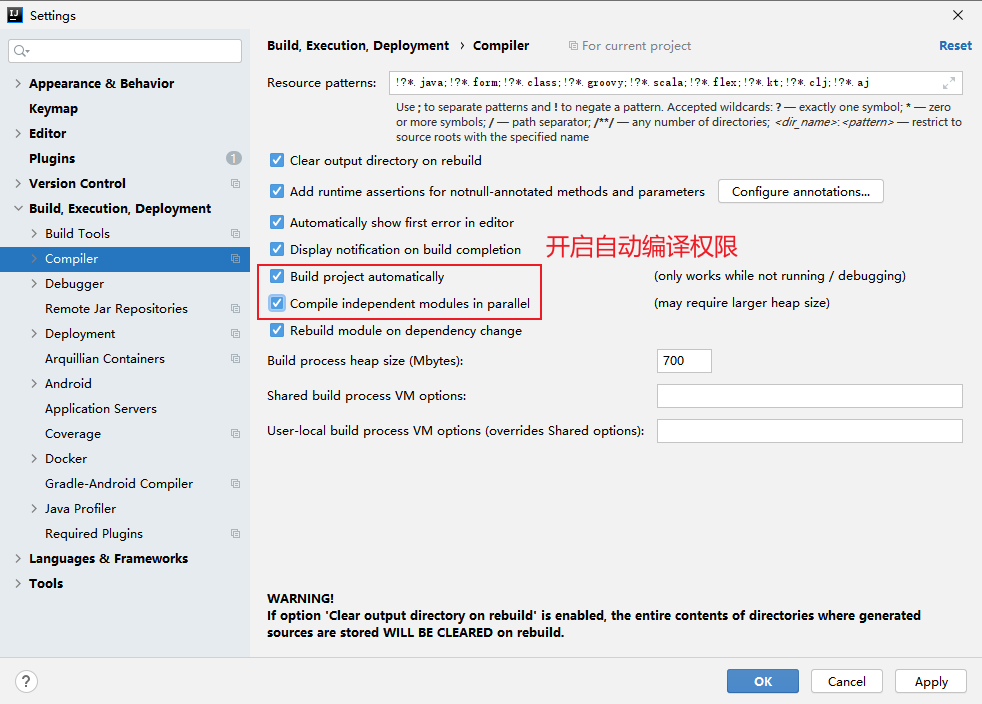Collapse Build, Execution, Deployment section

coord(18,209)
